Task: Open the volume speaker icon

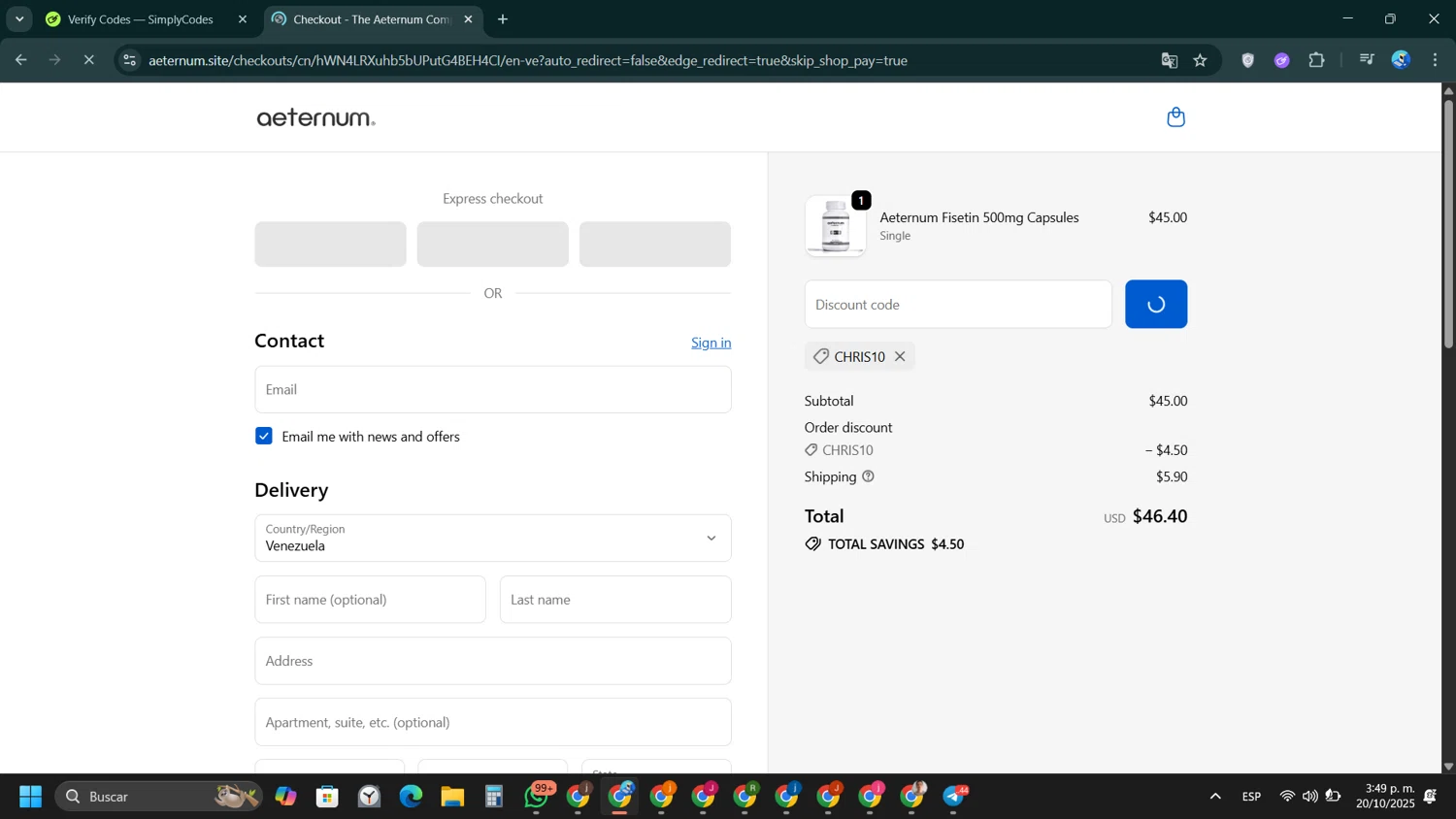Action: 1310,797
